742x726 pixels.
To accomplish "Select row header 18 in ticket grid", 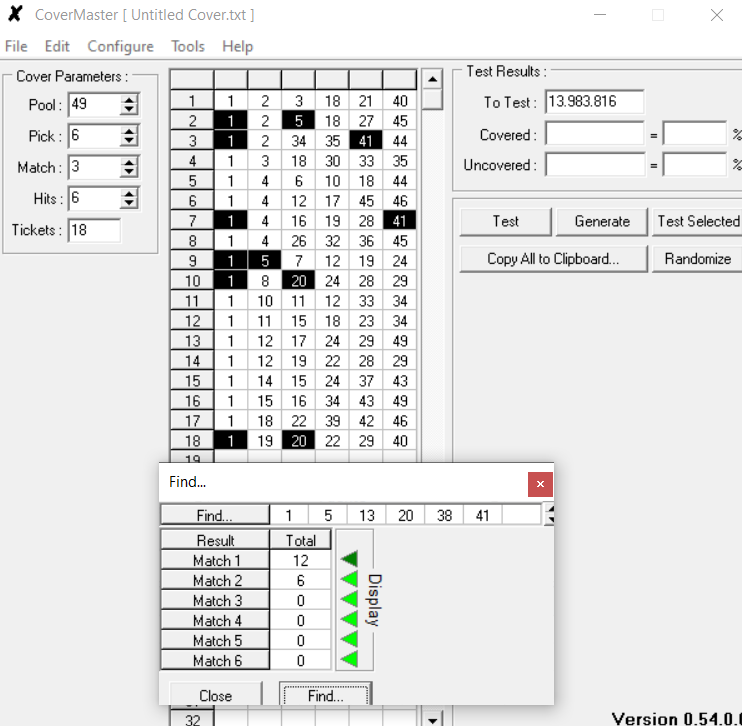I will (192, 441).
